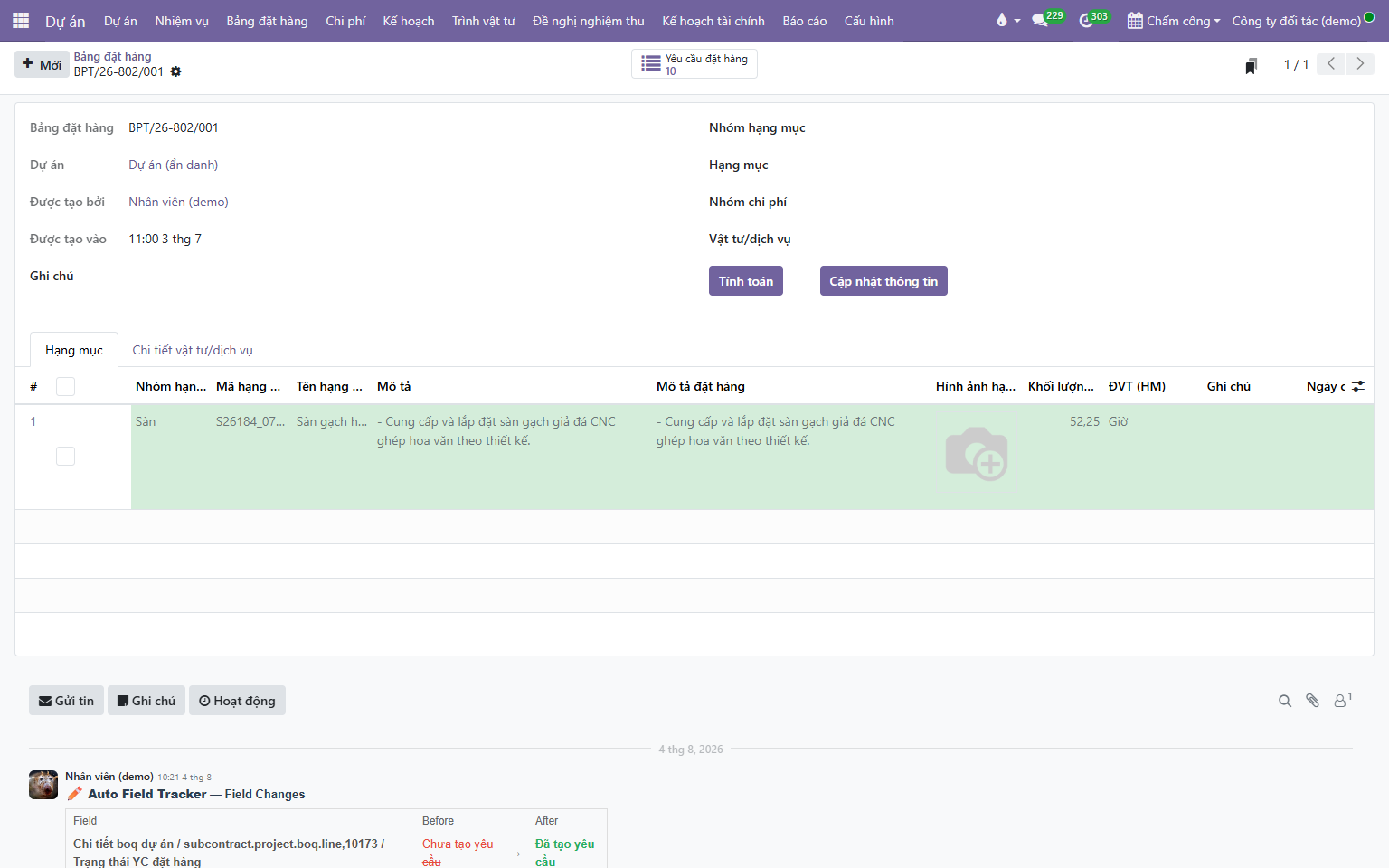Open the apps grid menu icon
Viewport: 1389px width, 868px height.
(21, 20)
